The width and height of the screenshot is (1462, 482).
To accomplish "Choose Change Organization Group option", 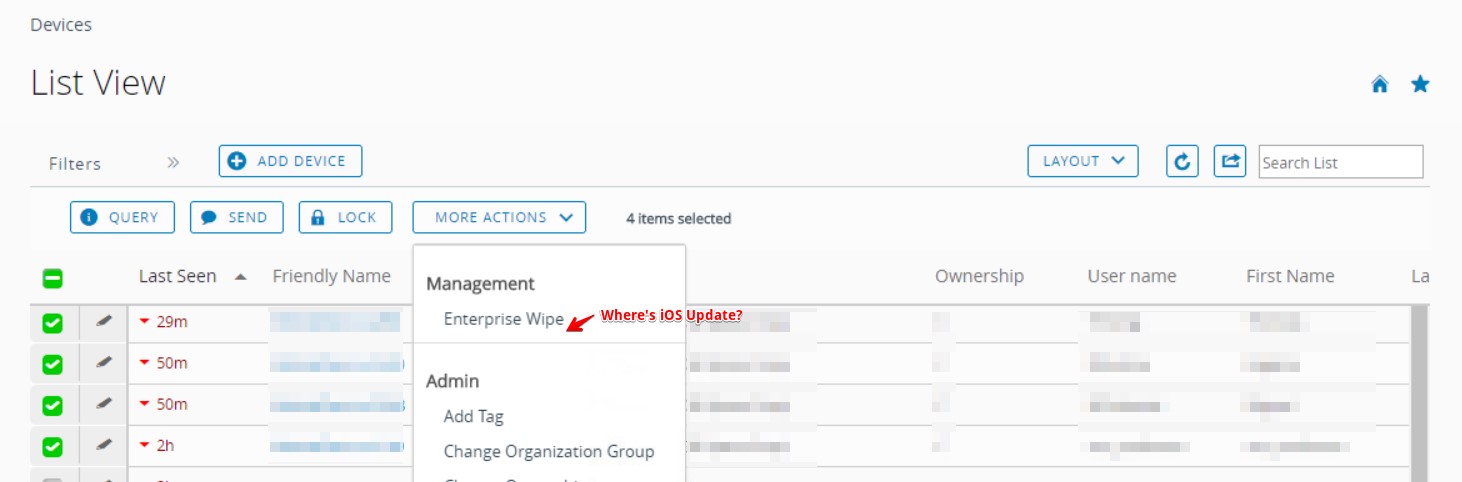I will pyautogui.click(x=548, y=452).
